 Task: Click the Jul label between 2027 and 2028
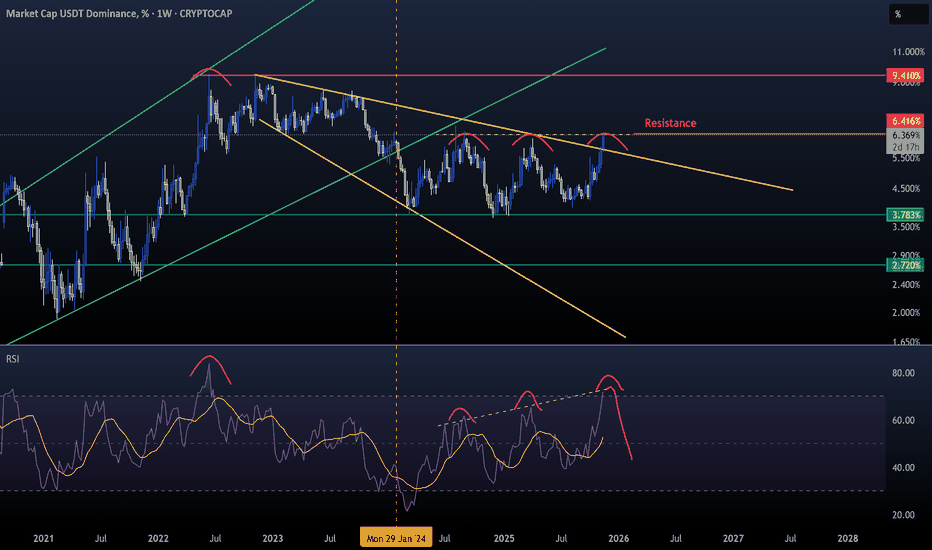(791, 539)
